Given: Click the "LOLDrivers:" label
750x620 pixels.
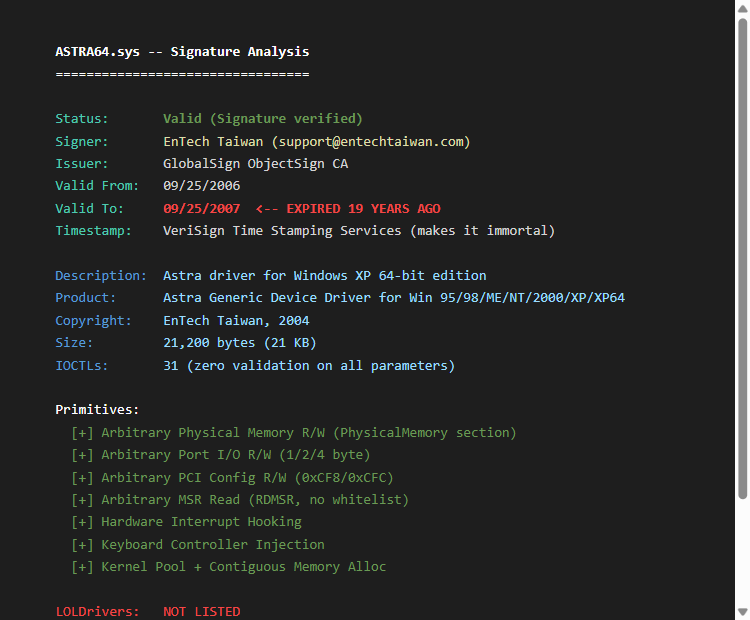Looking at the screenshot, I should pos(97,611).
